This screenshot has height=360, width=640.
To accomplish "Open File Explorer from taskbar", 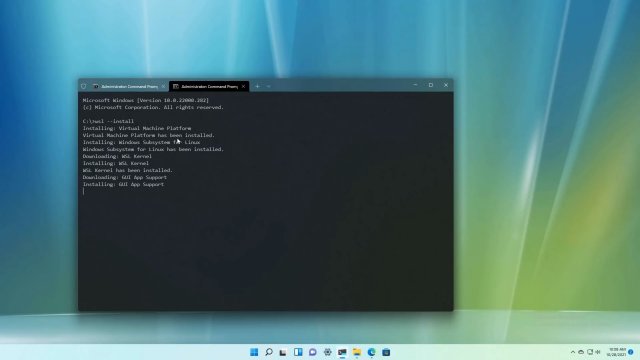I will coord(357,352).
